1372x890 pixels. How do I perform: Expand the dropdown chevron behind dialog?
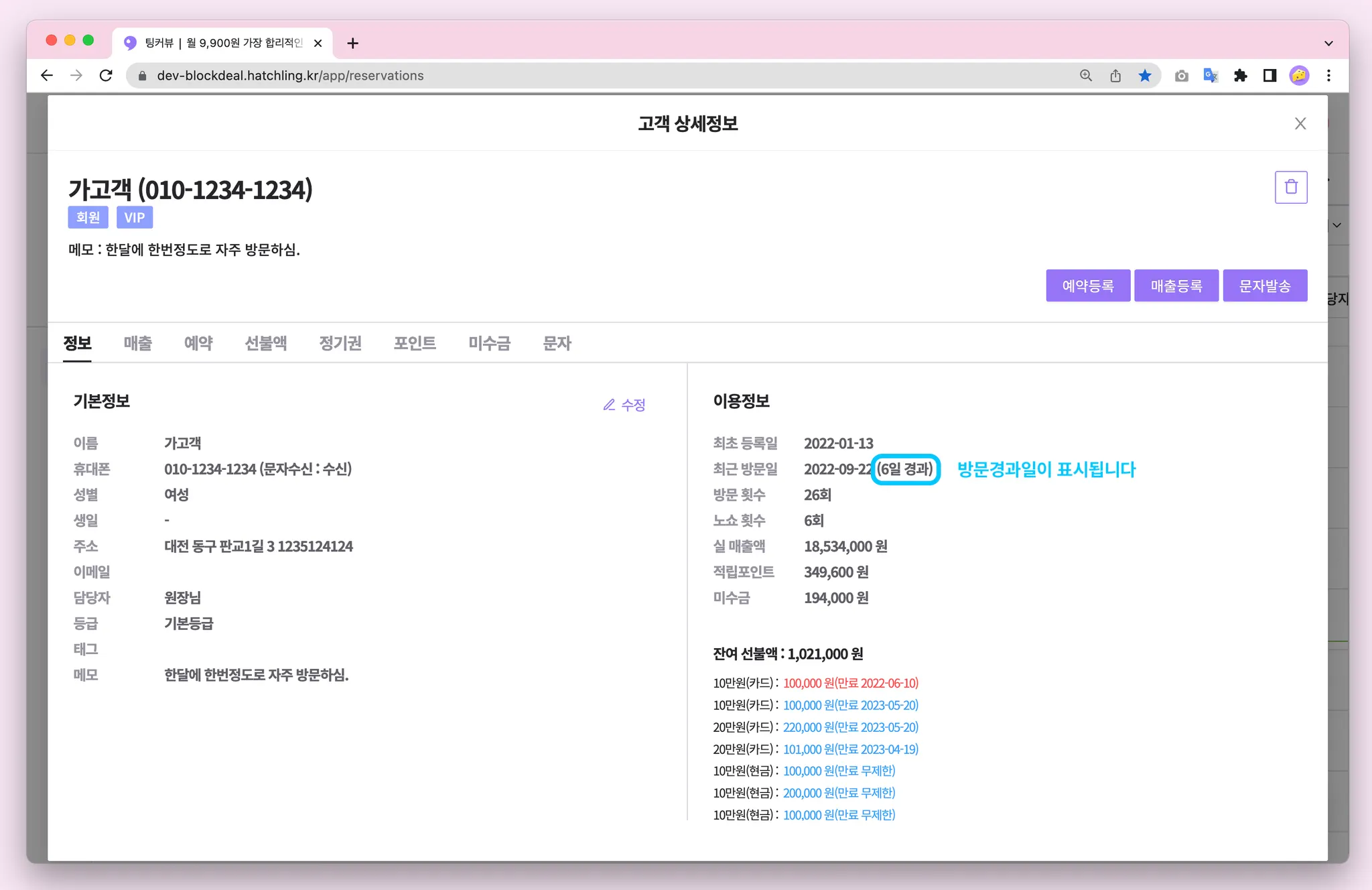click(1336, 225)
